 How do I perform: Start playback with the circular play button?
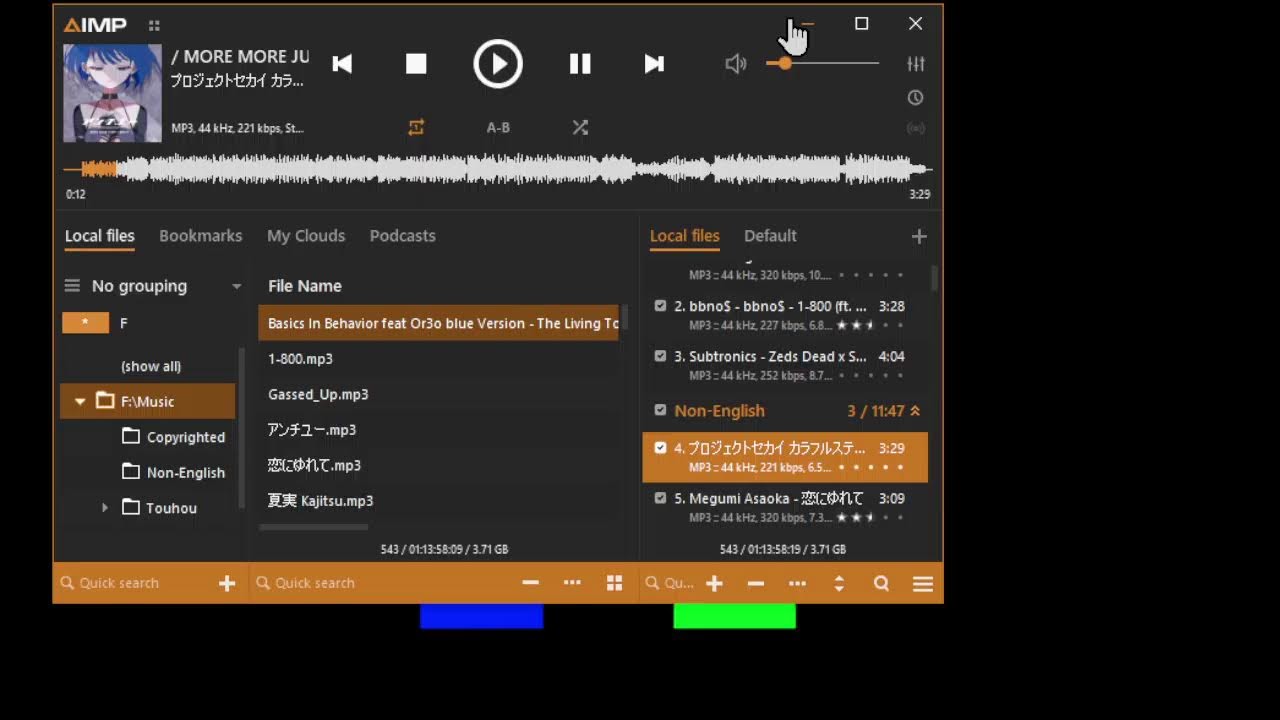click(498, 64)
